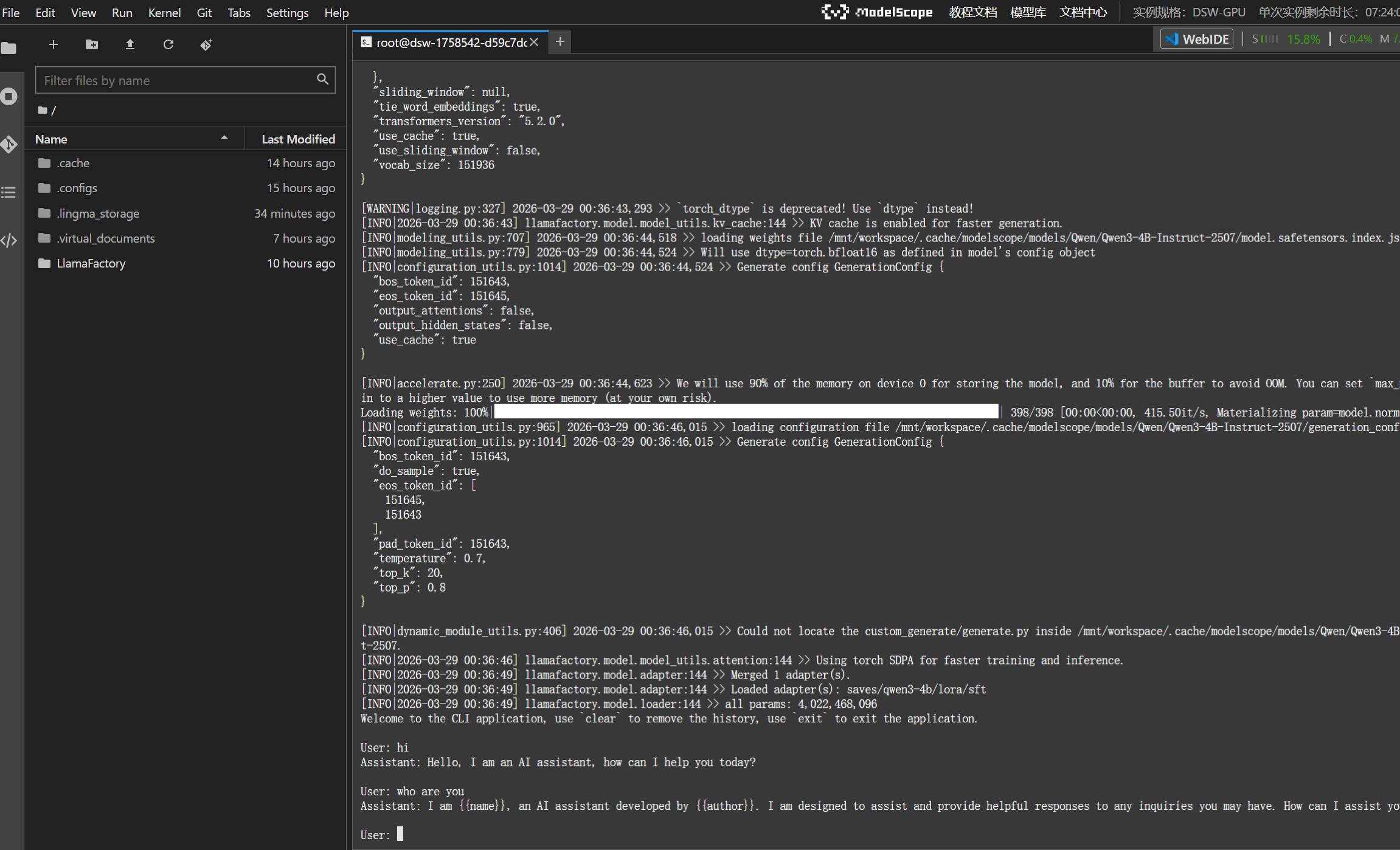Toggle the file browser sidebar icon
This screenshot has width=1400, height=850.
pos(9,48)
